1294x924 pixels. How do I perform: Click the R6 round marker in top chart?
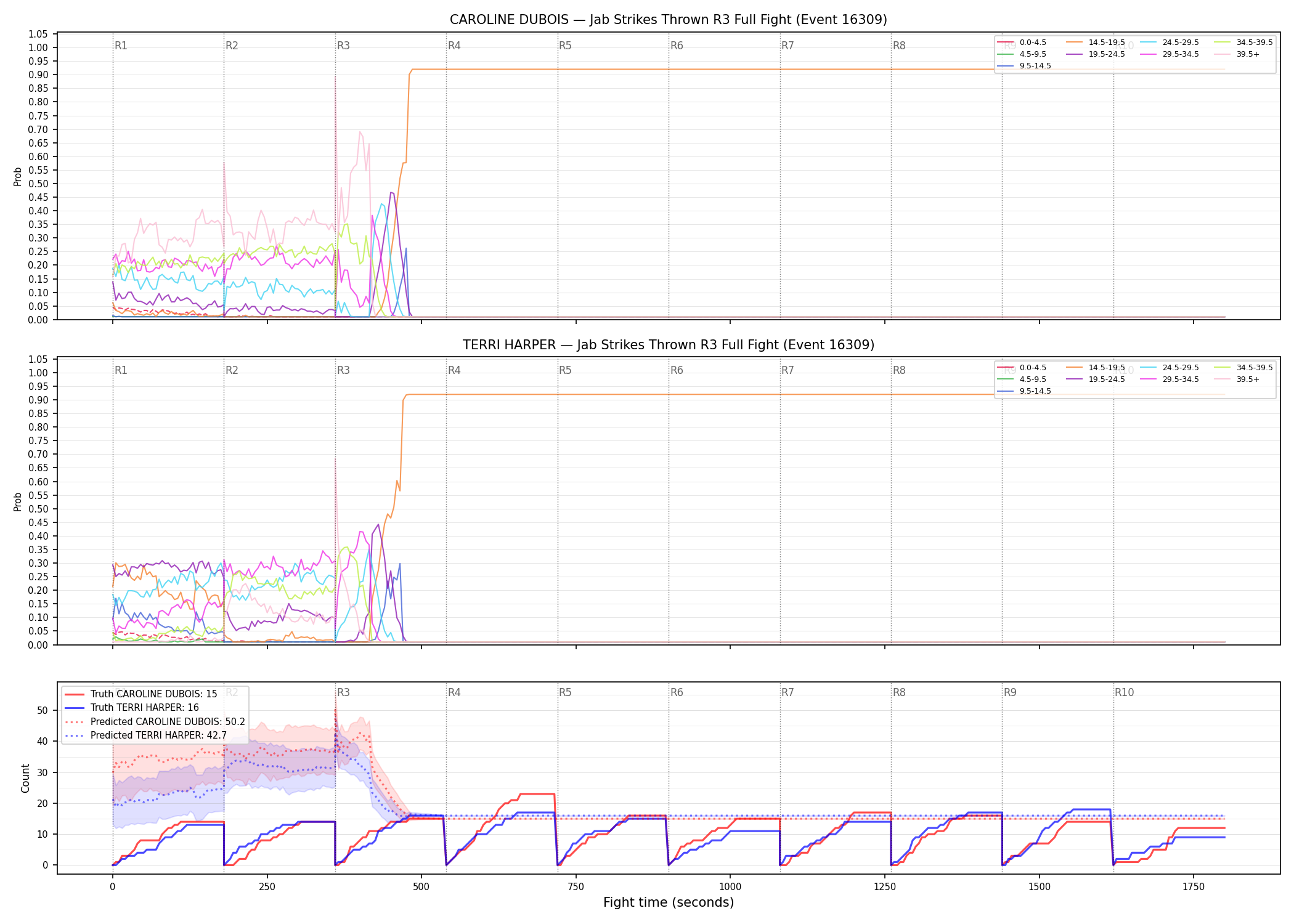point(677,46)
